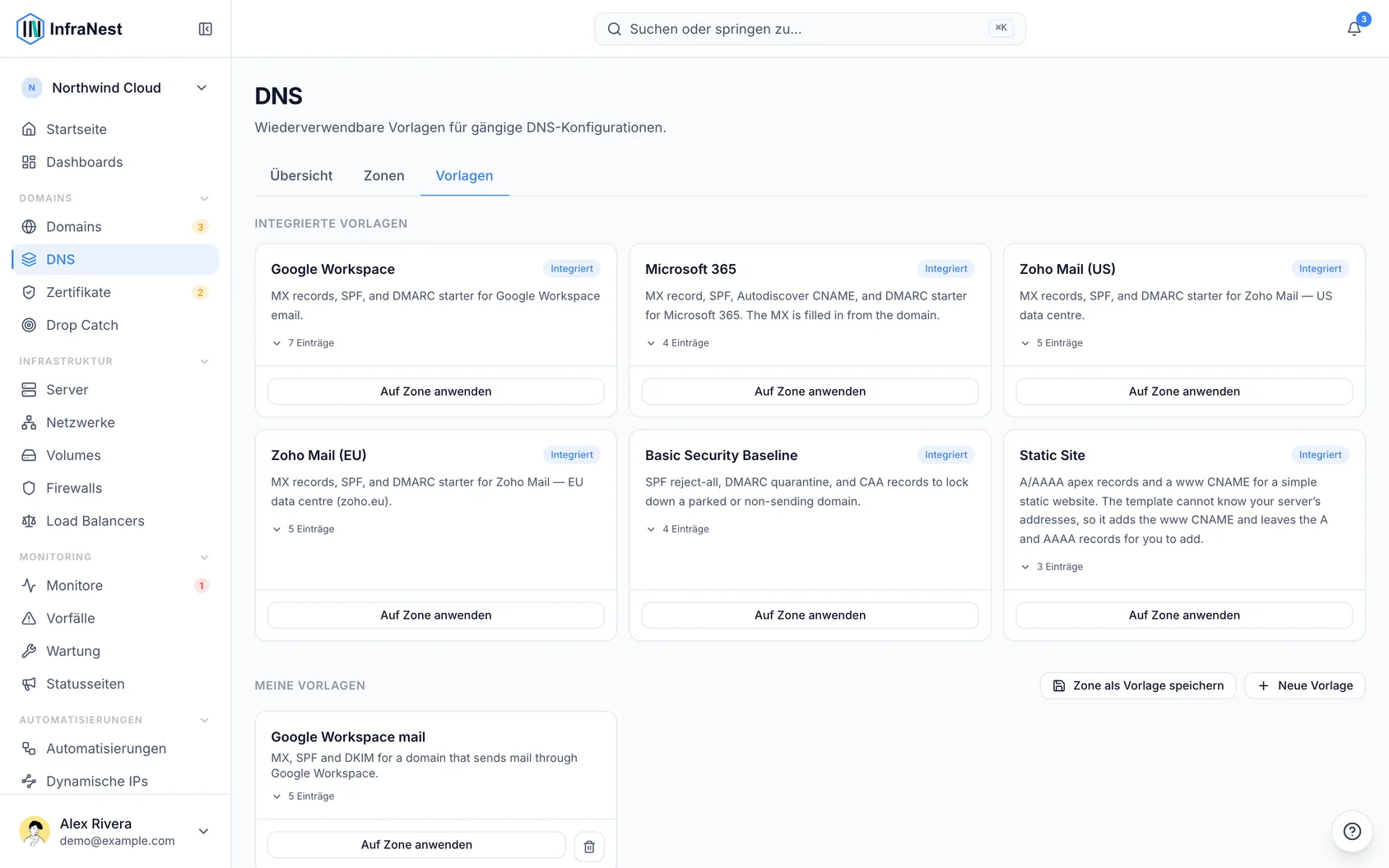1389x868 pixels.
Task: Switch to the Übersicht tab
Action: (301, 175)
